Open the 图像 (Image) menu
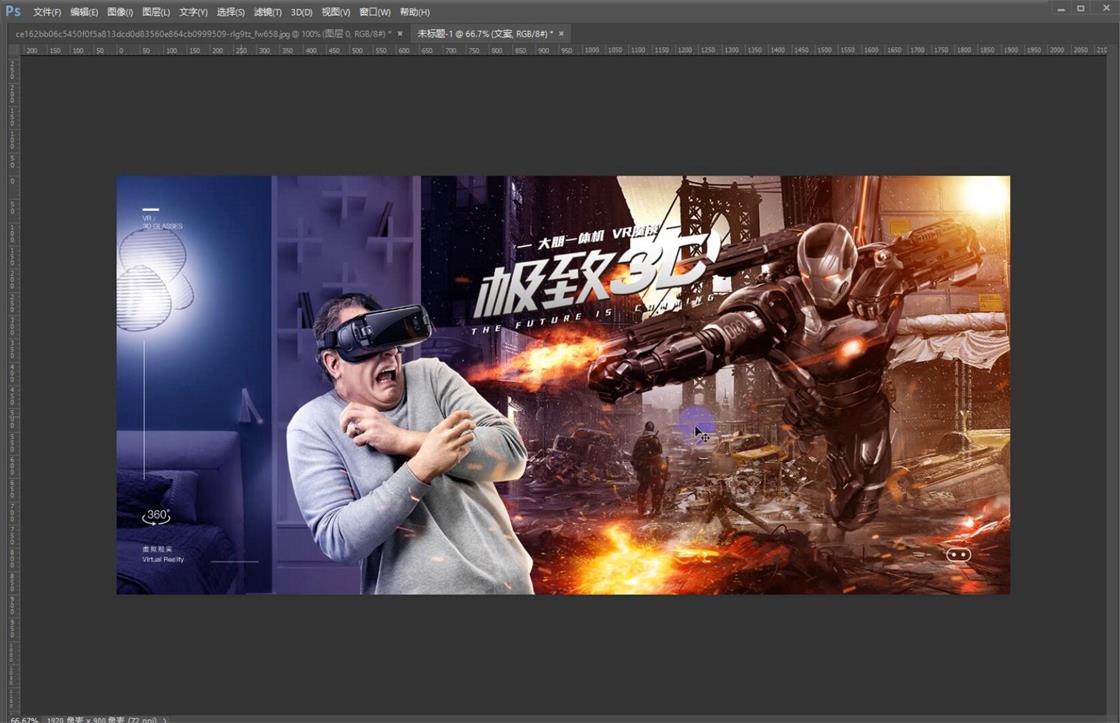 point(122,12)
